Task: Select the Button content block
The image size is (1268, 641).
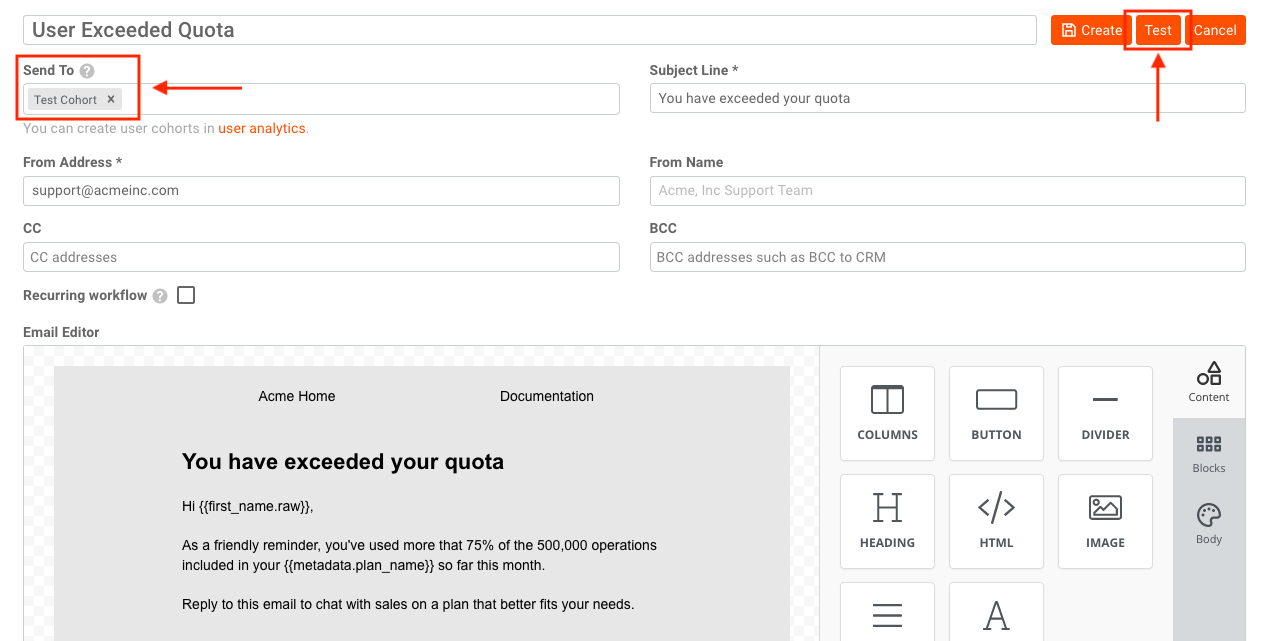Action: pos(996,413)
